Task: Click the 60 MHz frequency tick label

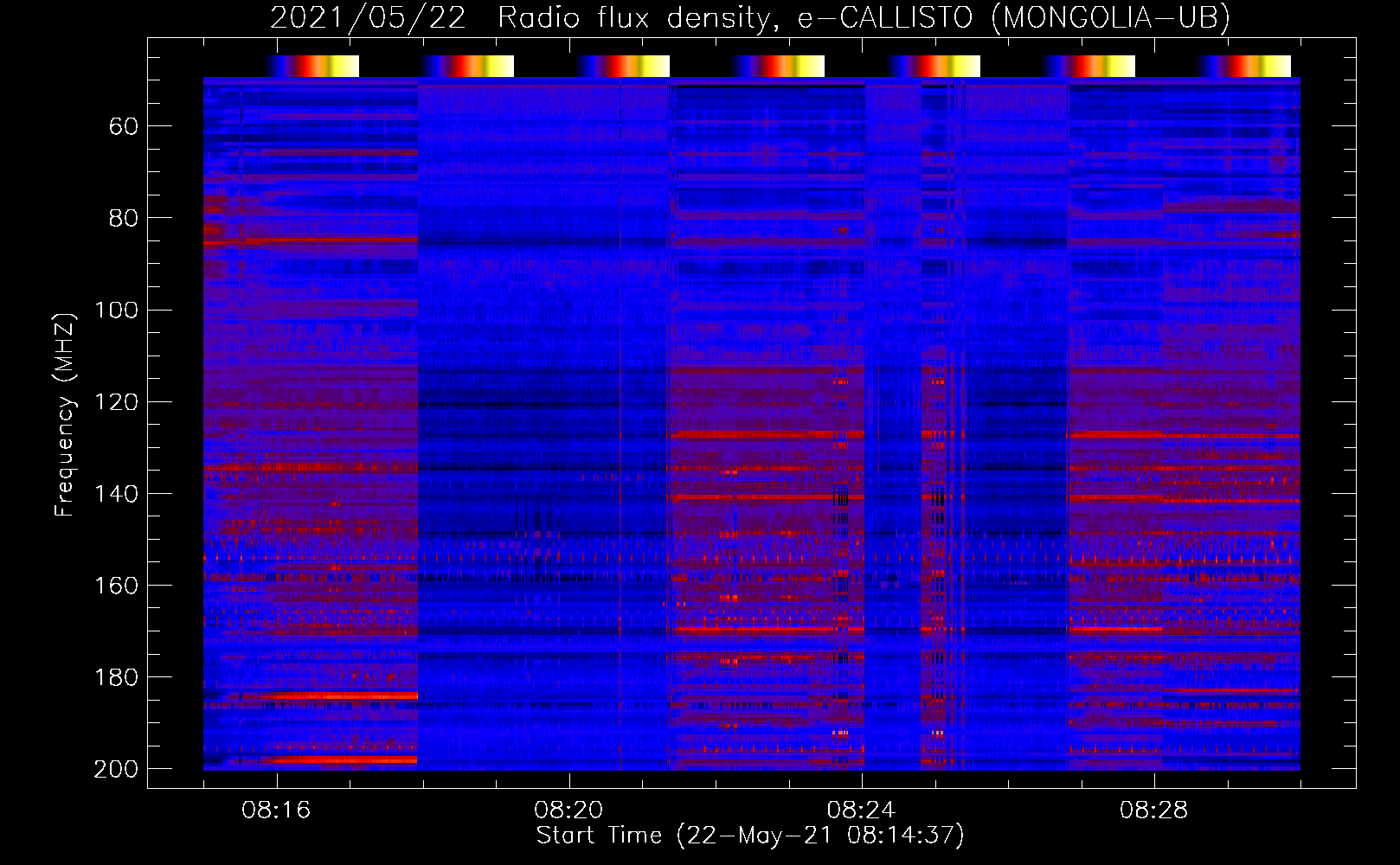Action: 124,127
